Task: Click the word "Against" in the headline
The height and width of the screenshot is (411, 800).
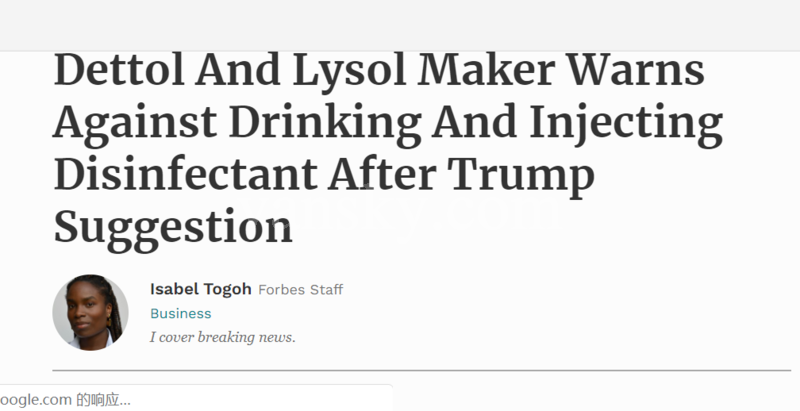Action: [x=135, y=125]
